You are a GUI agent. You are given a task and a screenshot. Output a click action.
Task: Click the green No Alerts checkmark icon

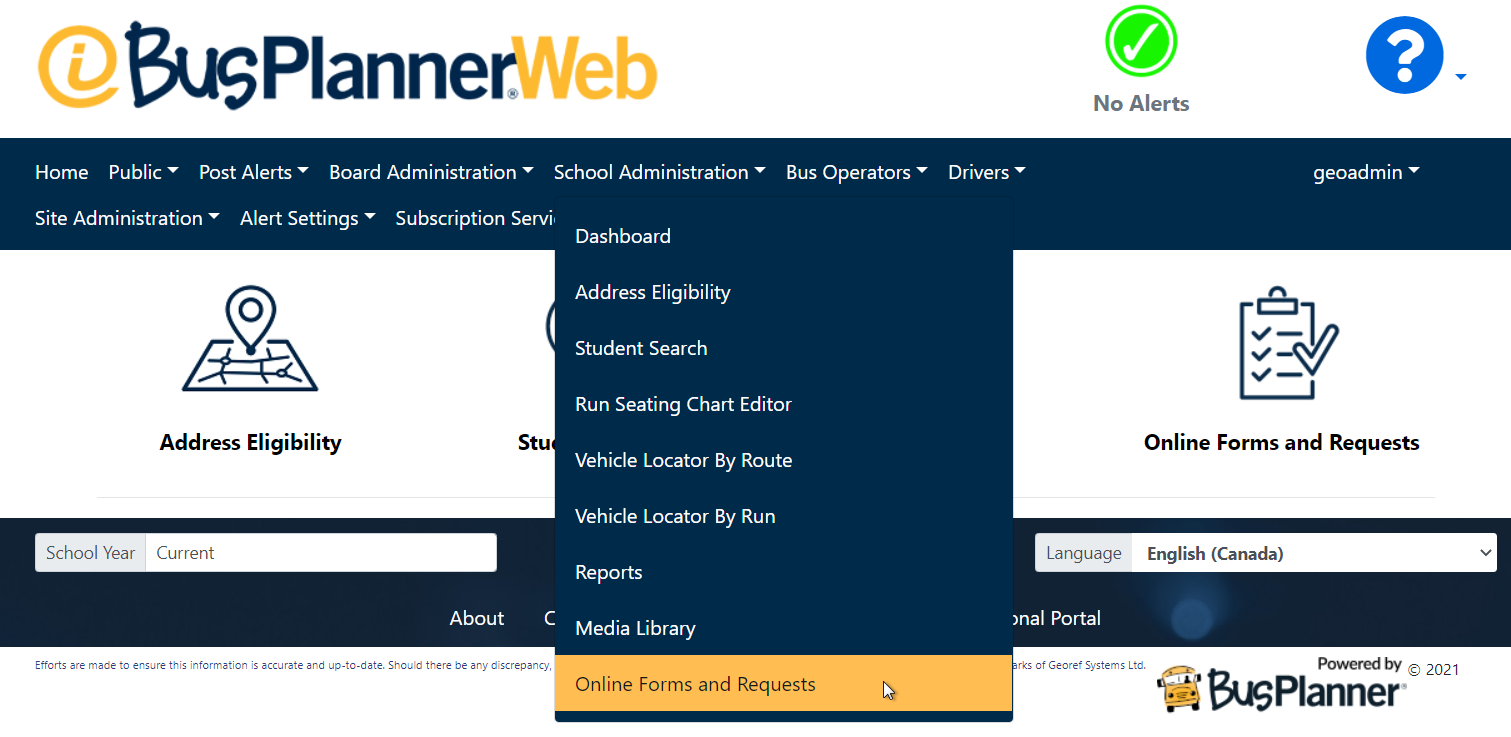(1141, 42)
